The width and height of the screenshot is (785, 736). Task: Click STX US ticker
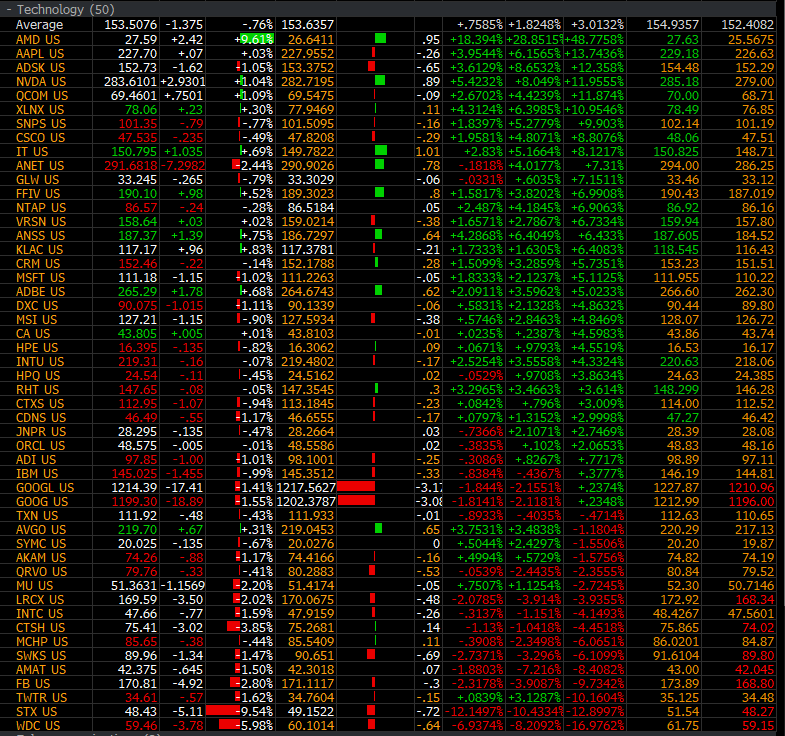coord(37,712)
